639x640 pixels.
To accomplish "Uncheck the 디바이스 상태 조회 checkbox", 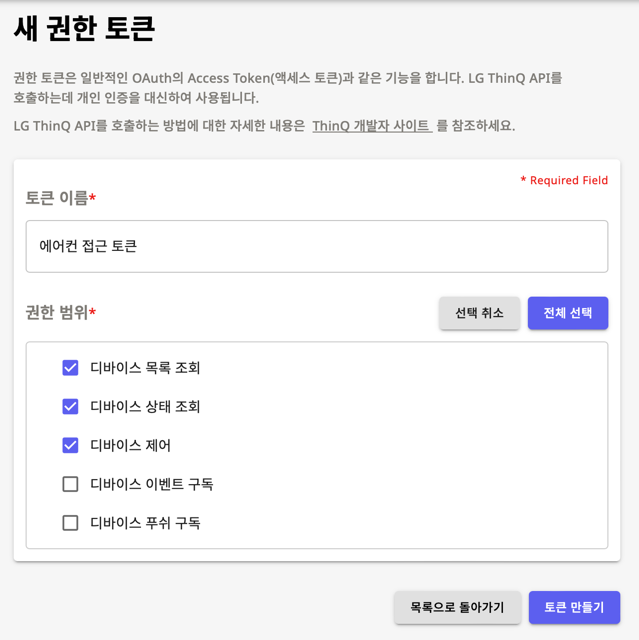I will click(x=70, y=406).
